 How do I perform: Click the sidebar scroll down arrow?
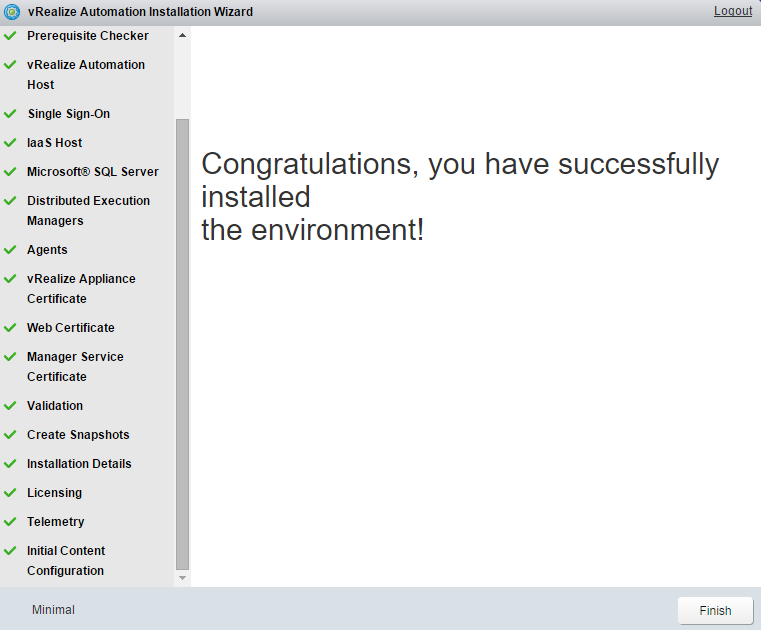coord(182,578)
